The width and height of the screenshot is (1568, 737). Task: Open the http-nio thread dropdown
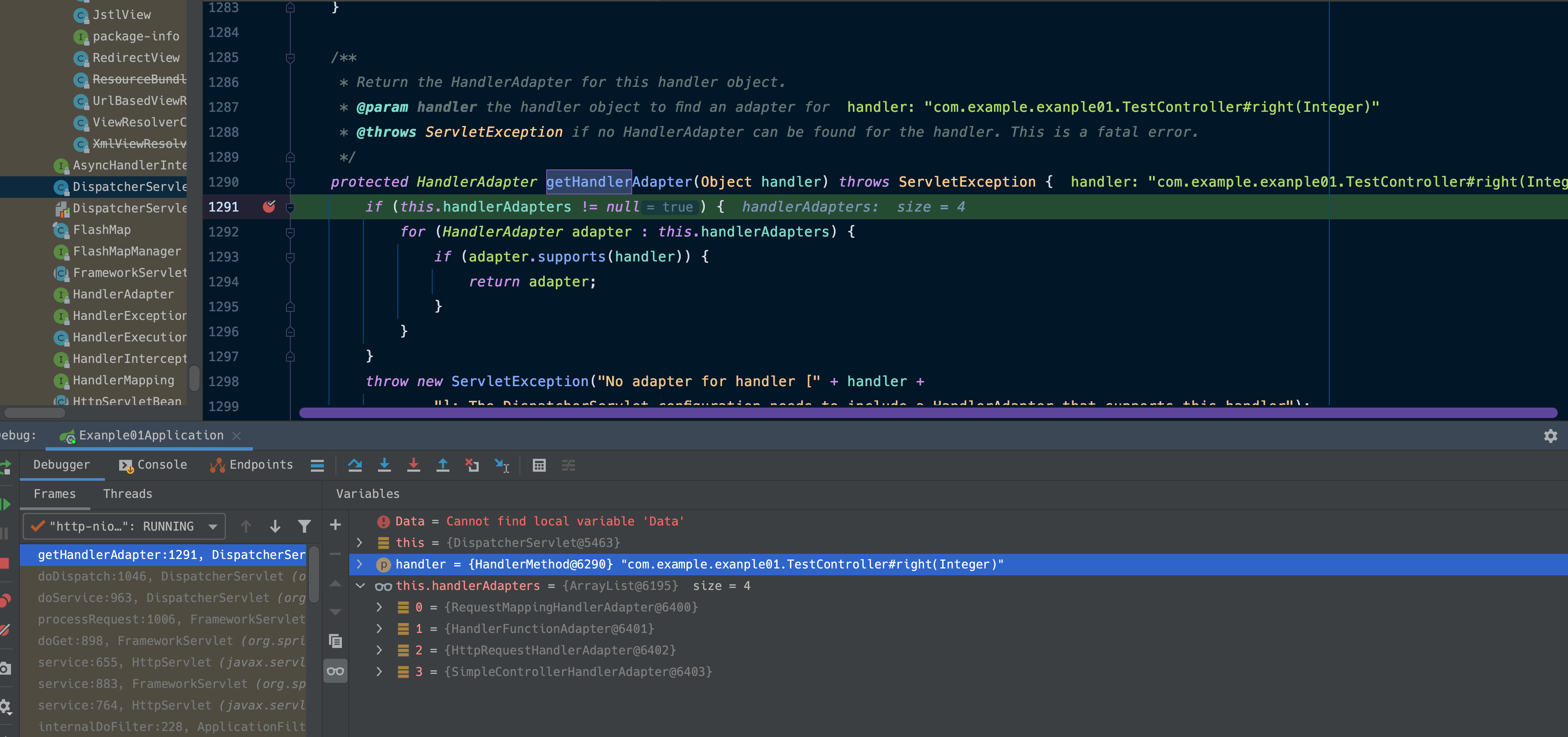(x=212, y=526)
